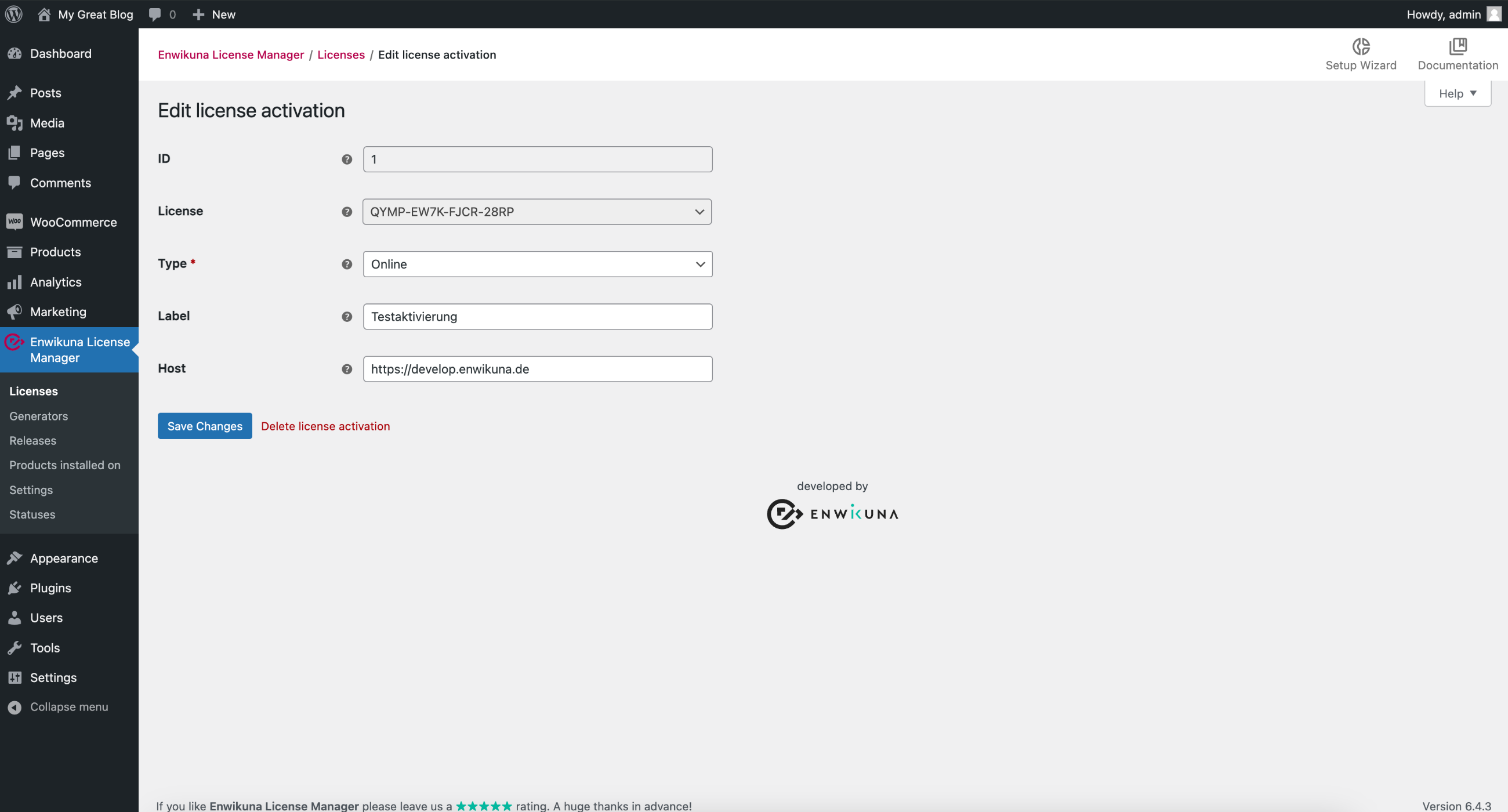Viewport: 1508px width, 812px height.
Task: Open the Help menu expander
Action: 1458,92
